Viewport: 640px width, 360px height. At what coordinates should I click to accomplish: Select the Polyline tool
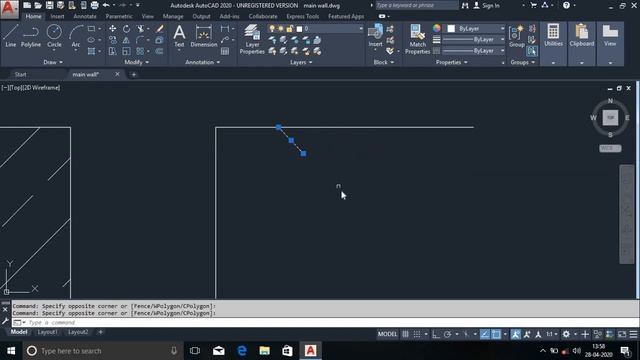pyautogui.click(x=31, y=36)
